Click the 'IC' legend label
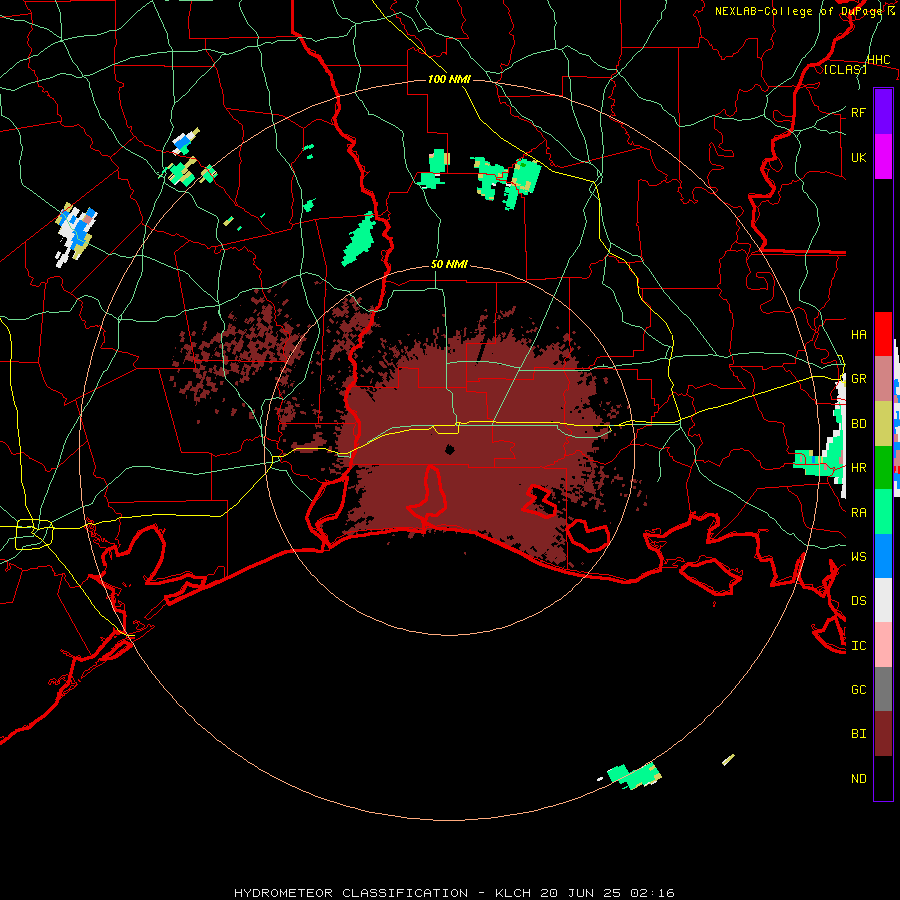The height and width of the screenshot is (900, 900). pyautogui.click(x=859, y=645)
